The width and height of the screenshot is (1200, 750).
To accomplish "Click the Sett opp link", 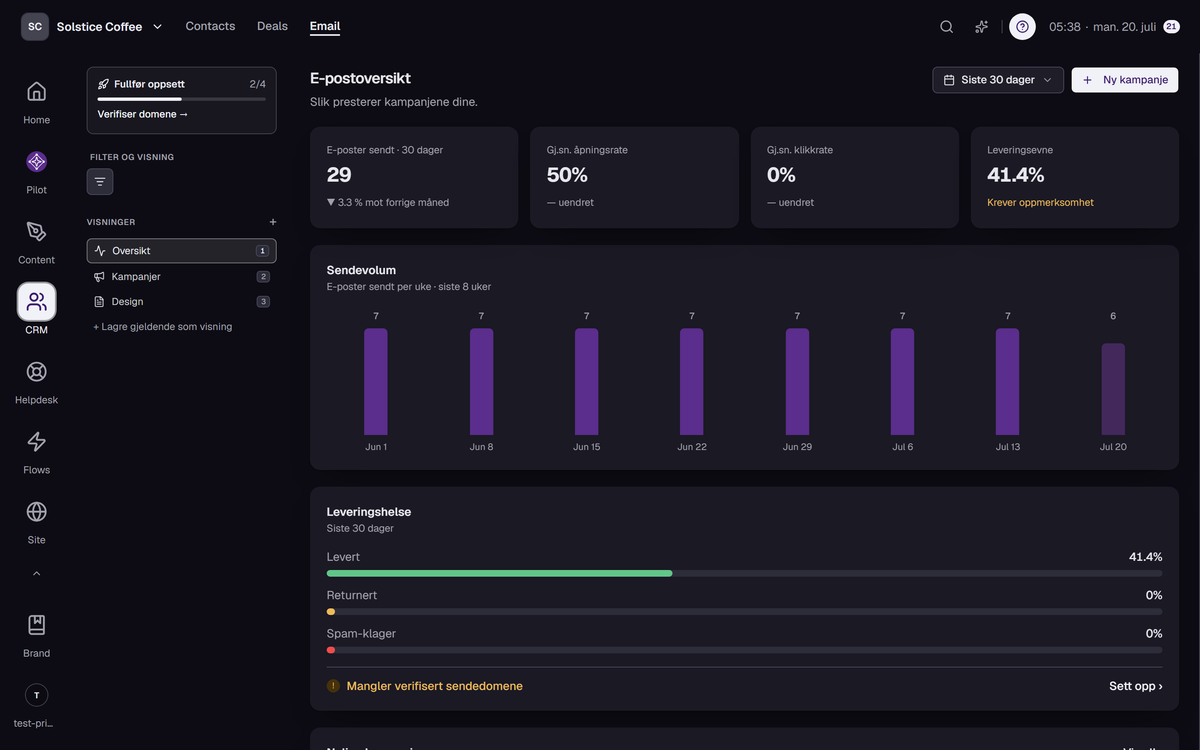I will (1135, 686).
